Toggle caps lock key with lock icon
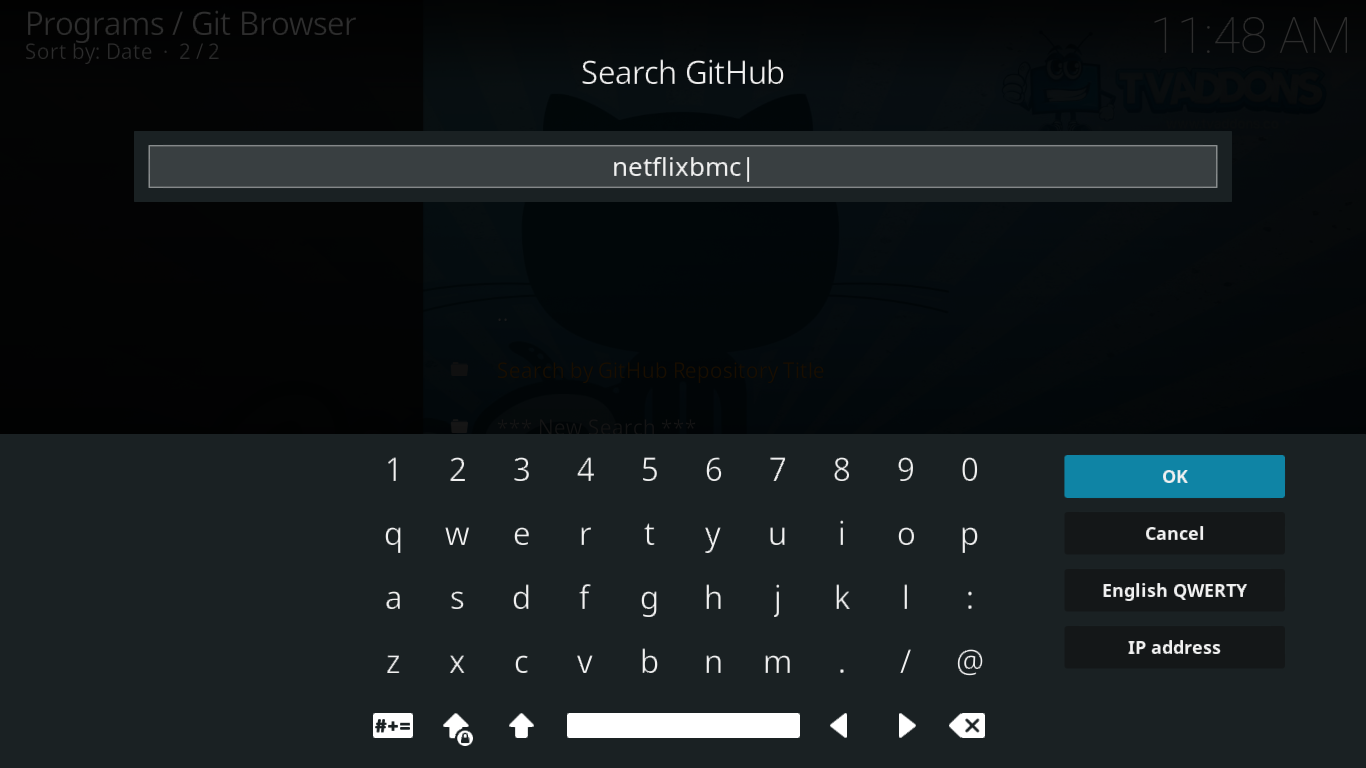 [458, 727]
